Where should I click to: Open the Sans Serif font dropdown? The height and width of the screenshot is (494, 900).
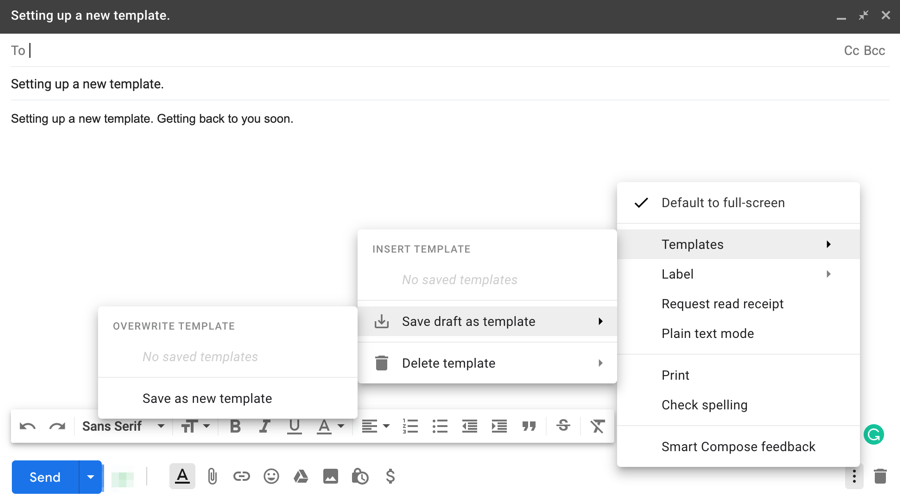point(123,426)
